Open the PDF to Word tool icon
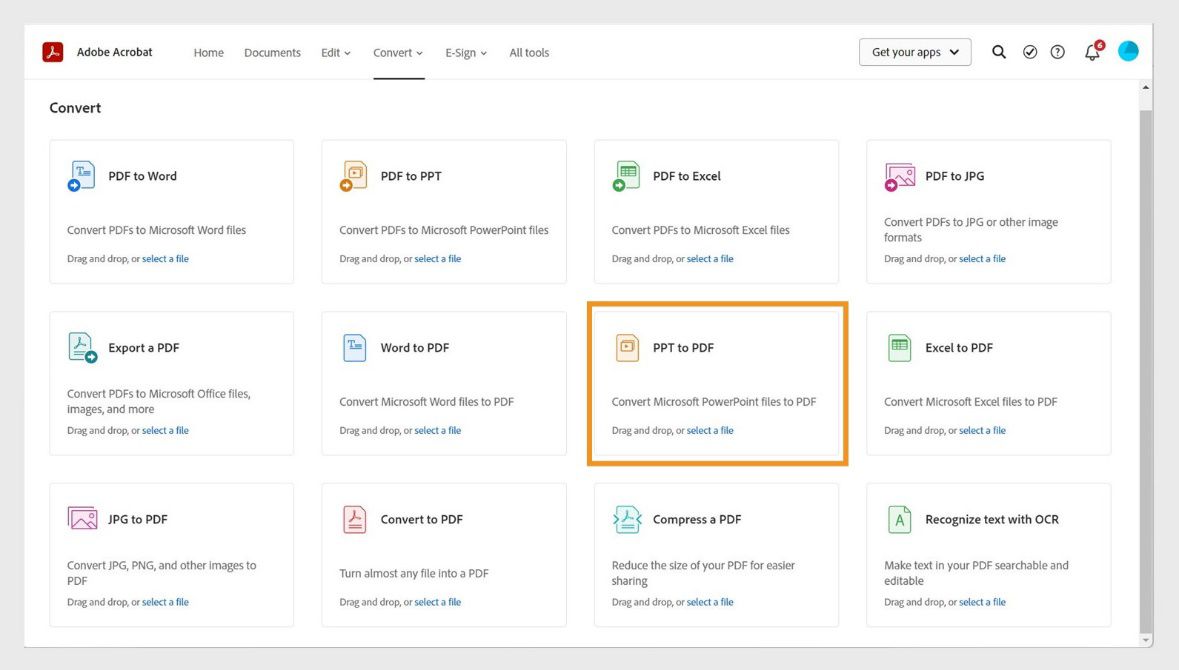The image size is (1179, 670). tap(81, 174)
